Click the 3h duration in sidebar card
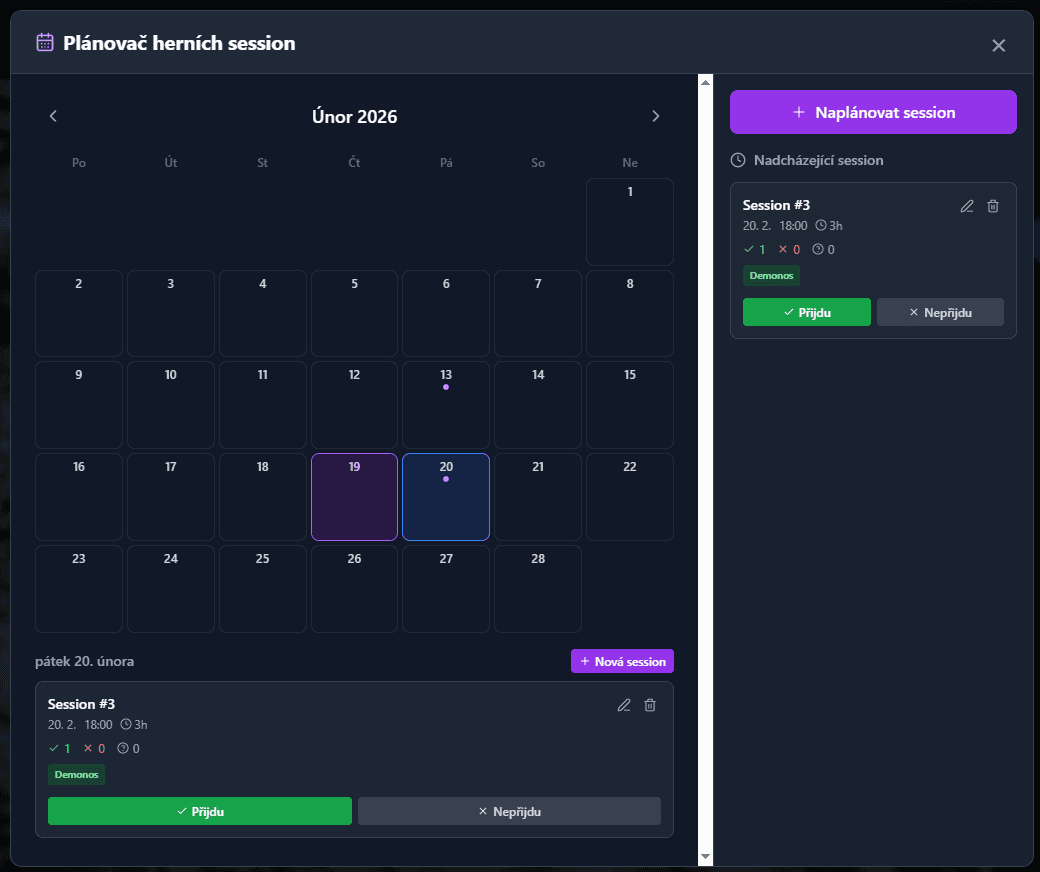The height and width of the screenshot is (872, 1040). (829, 225)
